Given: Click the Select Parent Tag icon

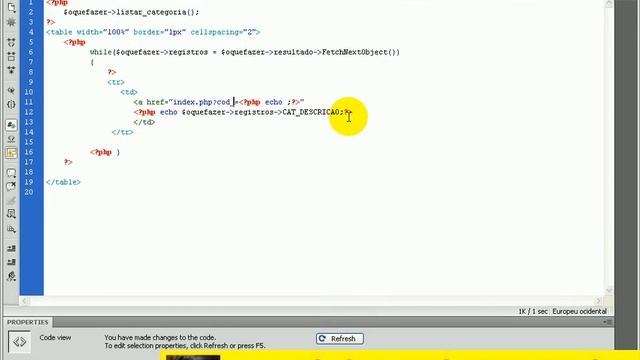Looking at the screenshot, I should [x=11, y=90].
